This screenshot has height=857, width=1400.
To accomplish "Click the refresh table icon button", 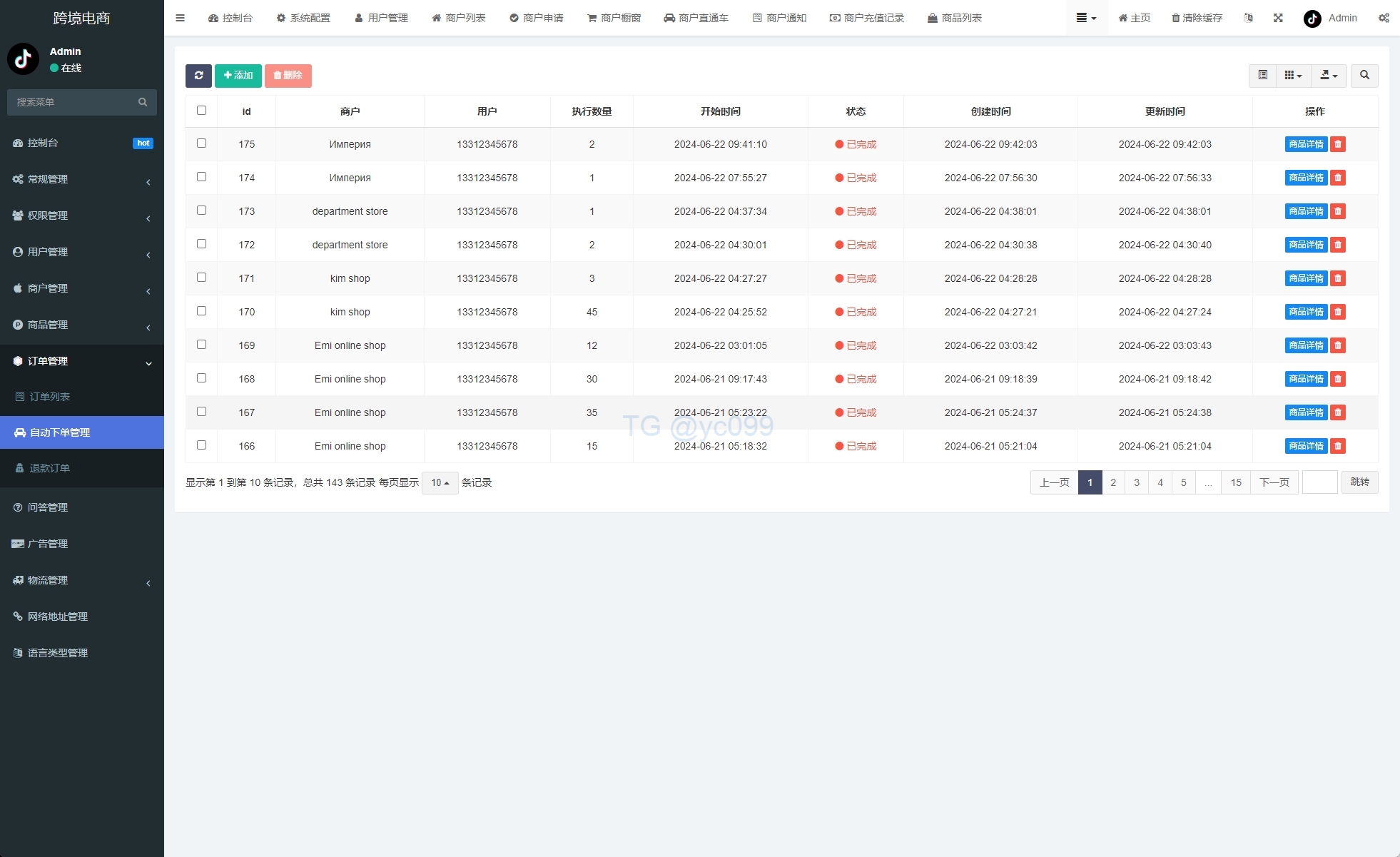I will (x=198, y=76).
